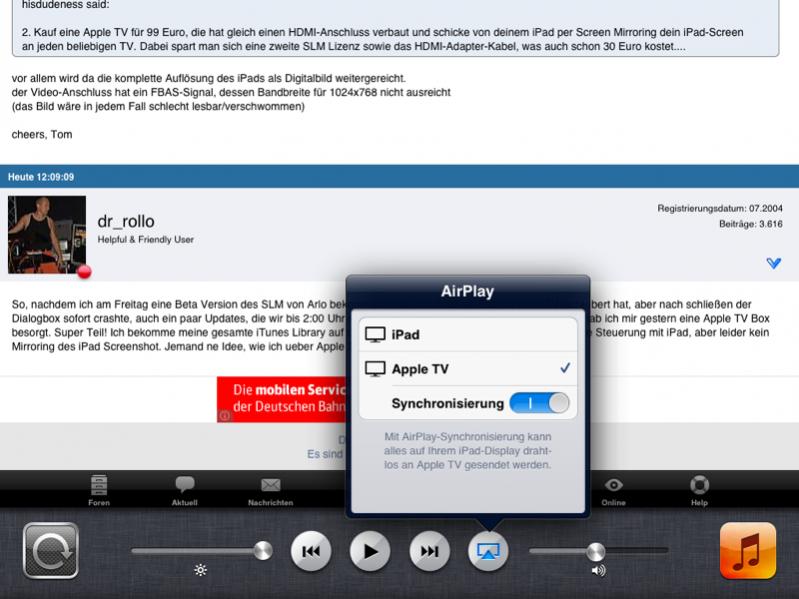Screen dimensions: 799x599
Task: Tap the Heute 12:09:09 post header
Action: point(400,177)
